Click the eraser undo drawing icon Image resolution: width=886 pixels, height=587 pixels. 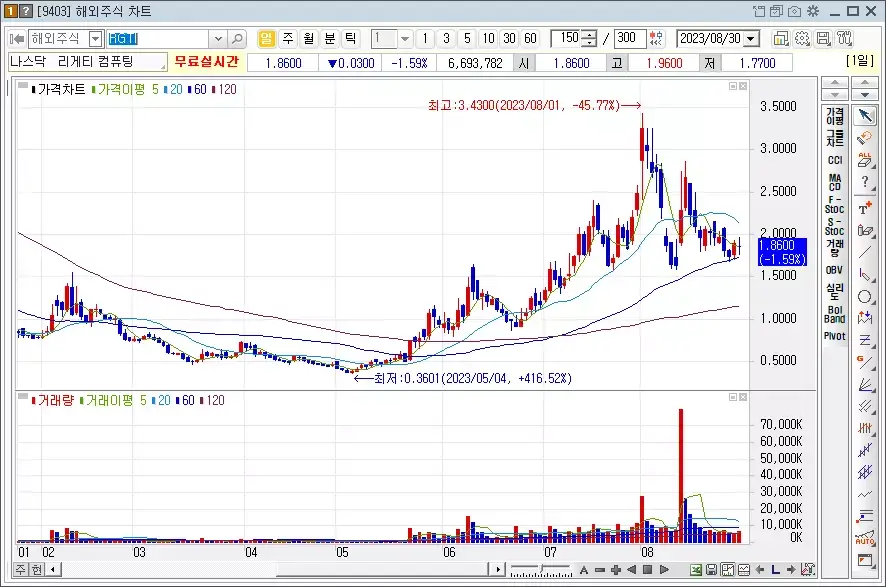(865, 138)
